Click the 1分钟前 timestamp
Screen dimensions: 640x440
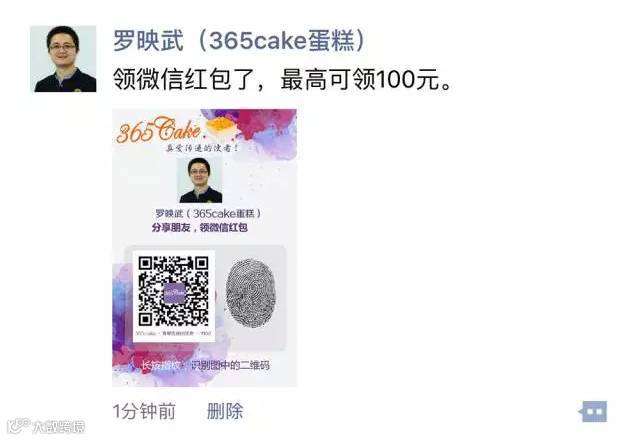tap(144, 411)
